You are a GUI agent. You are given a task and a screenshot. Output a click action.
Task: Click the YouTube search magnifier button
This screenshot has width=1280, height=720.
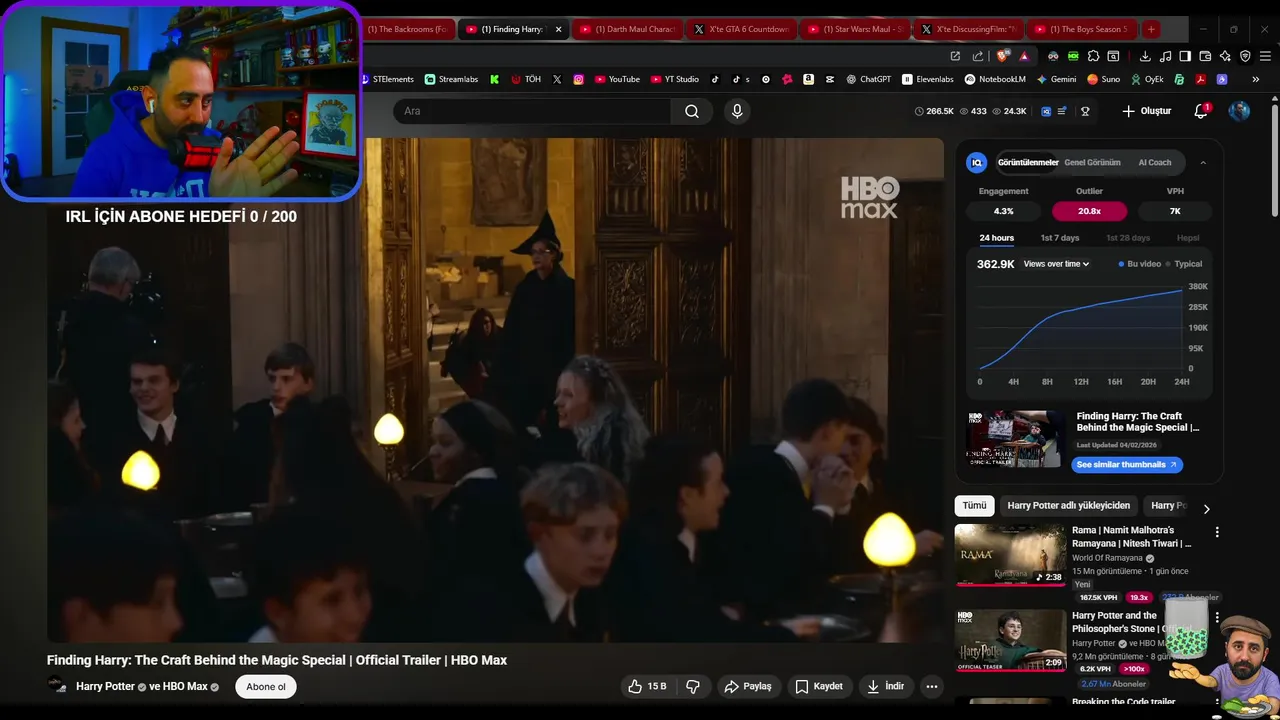click(692, 111)
